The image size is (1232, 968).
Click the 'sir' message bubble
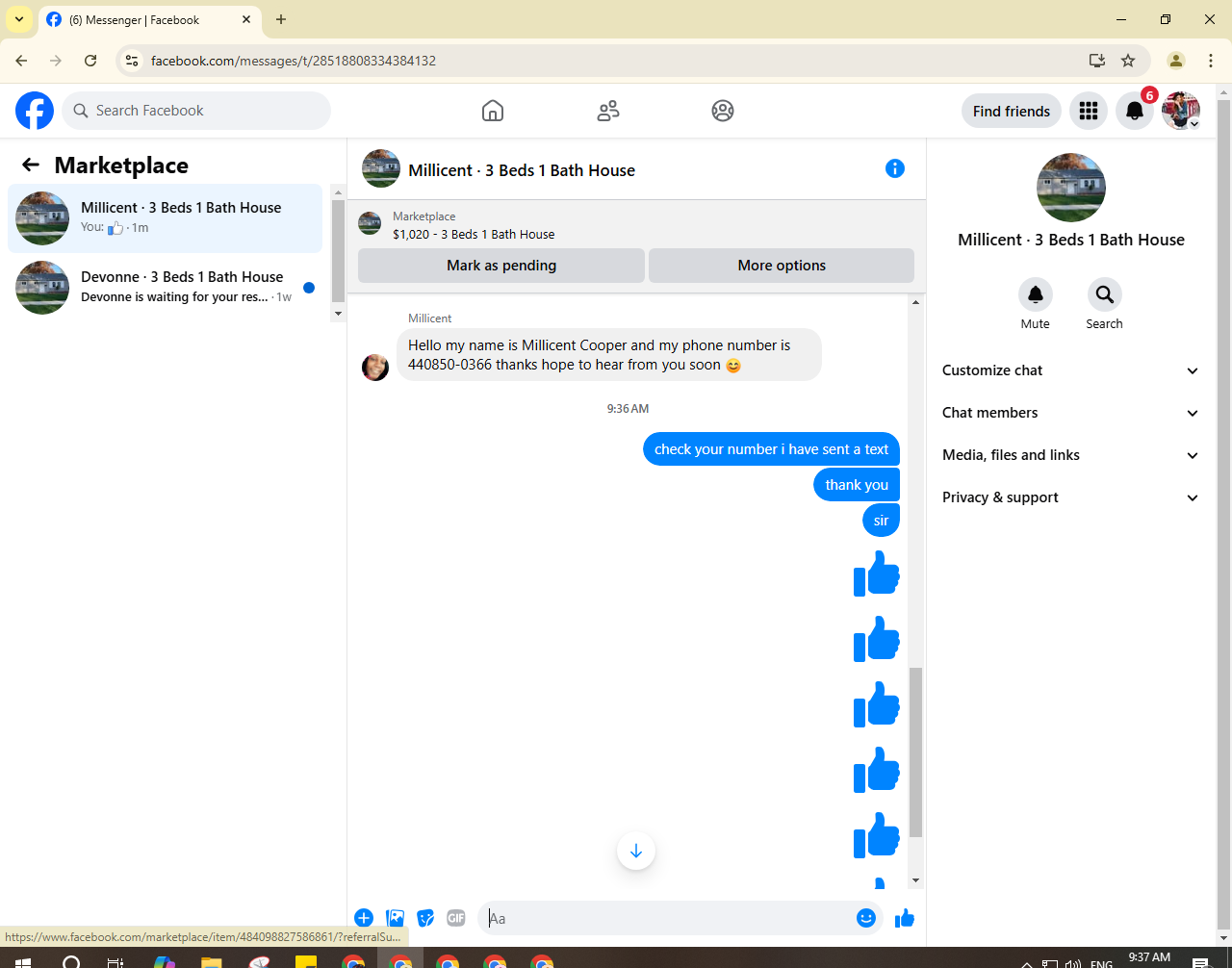(x=882, y=521)
